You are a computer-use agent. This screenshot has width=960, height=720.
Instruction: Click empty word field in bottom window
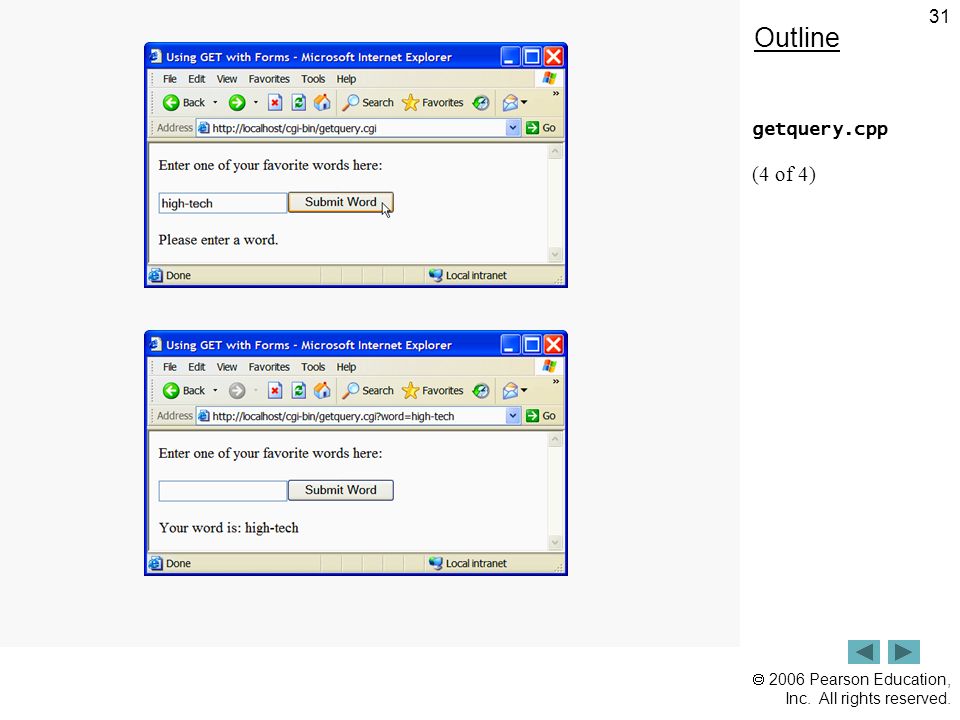click(223, 491)
